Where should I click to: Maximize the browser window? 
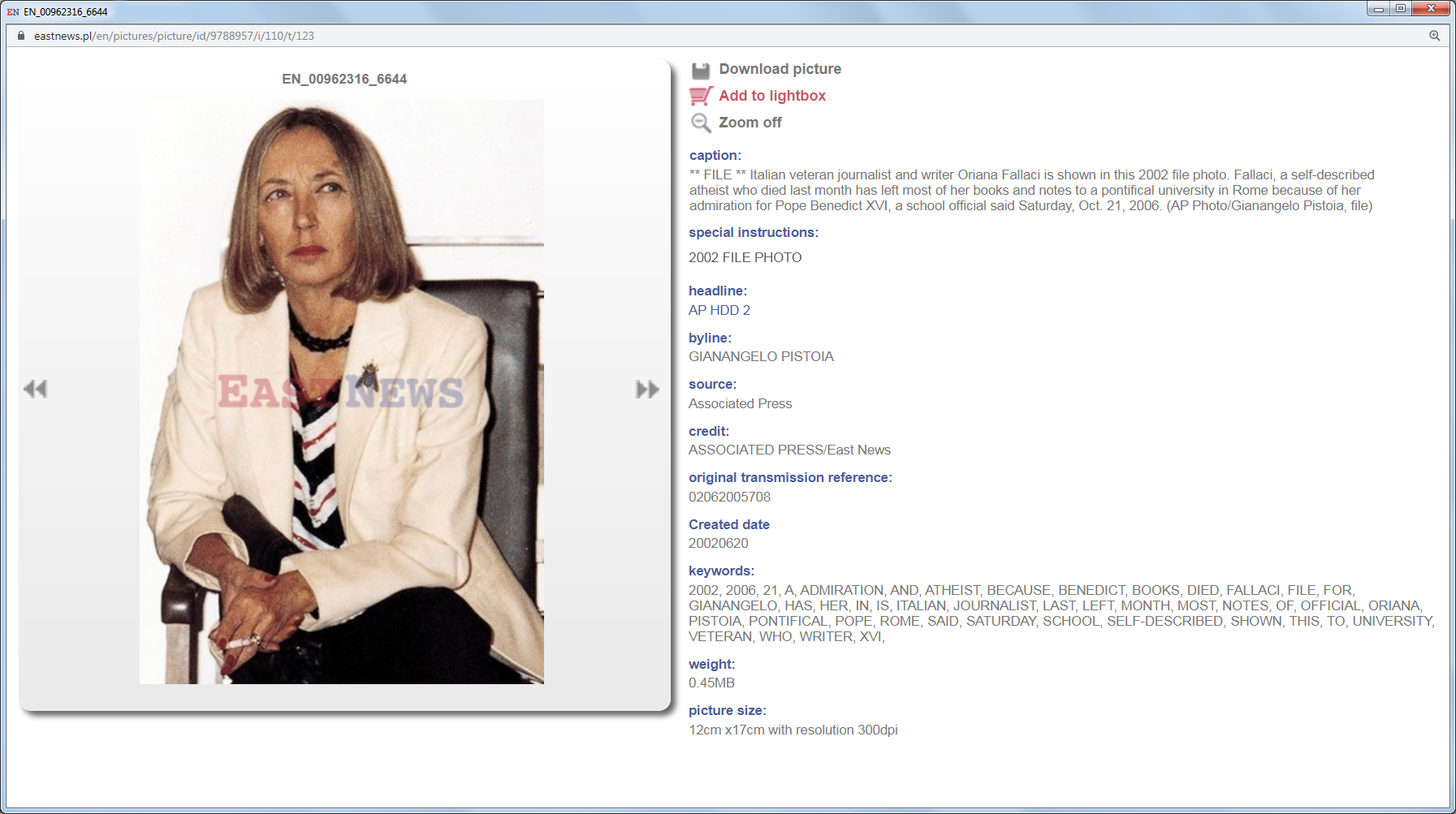click(x=1401, y=9)
